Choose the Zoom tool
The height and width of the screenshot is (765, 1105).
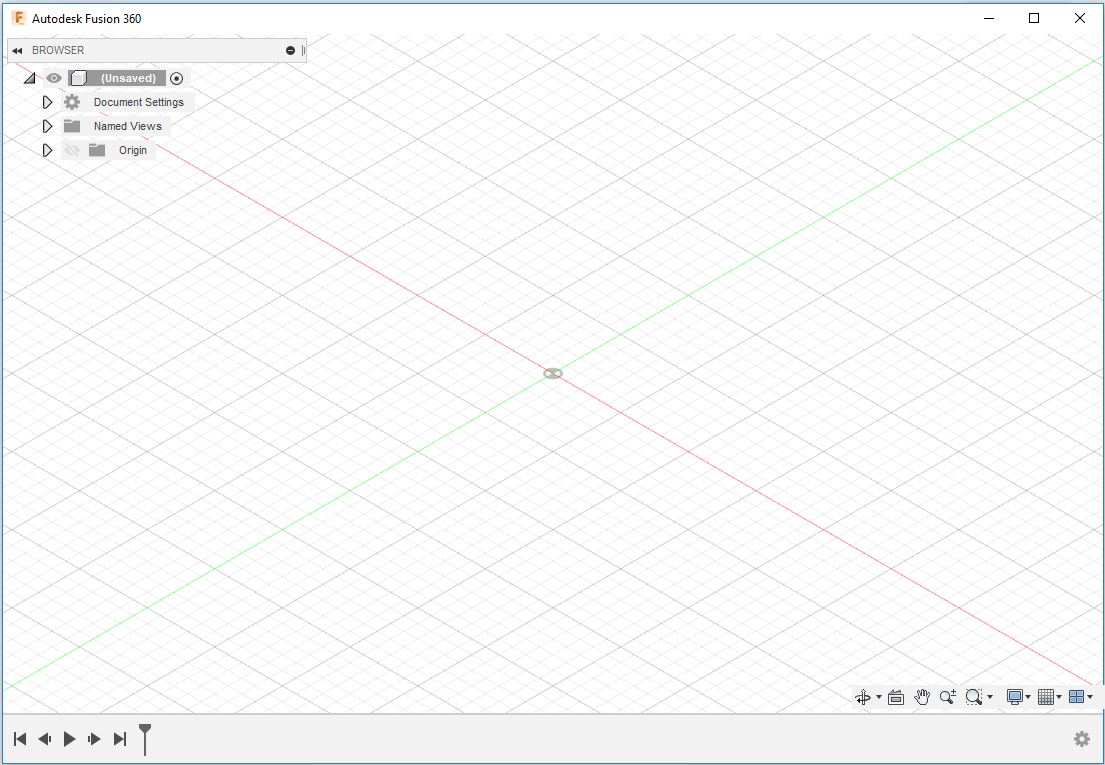(x=947, y=697)
